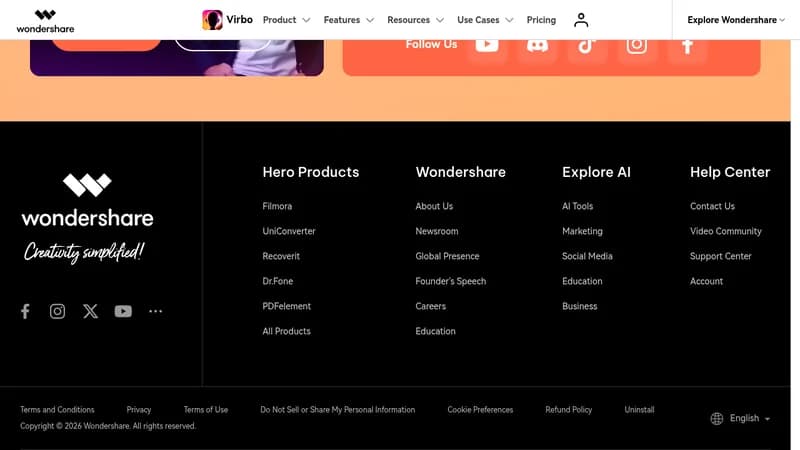Click the Wondershare column heading
Viewport: 800px width, 450px height.
coord(461,172)
